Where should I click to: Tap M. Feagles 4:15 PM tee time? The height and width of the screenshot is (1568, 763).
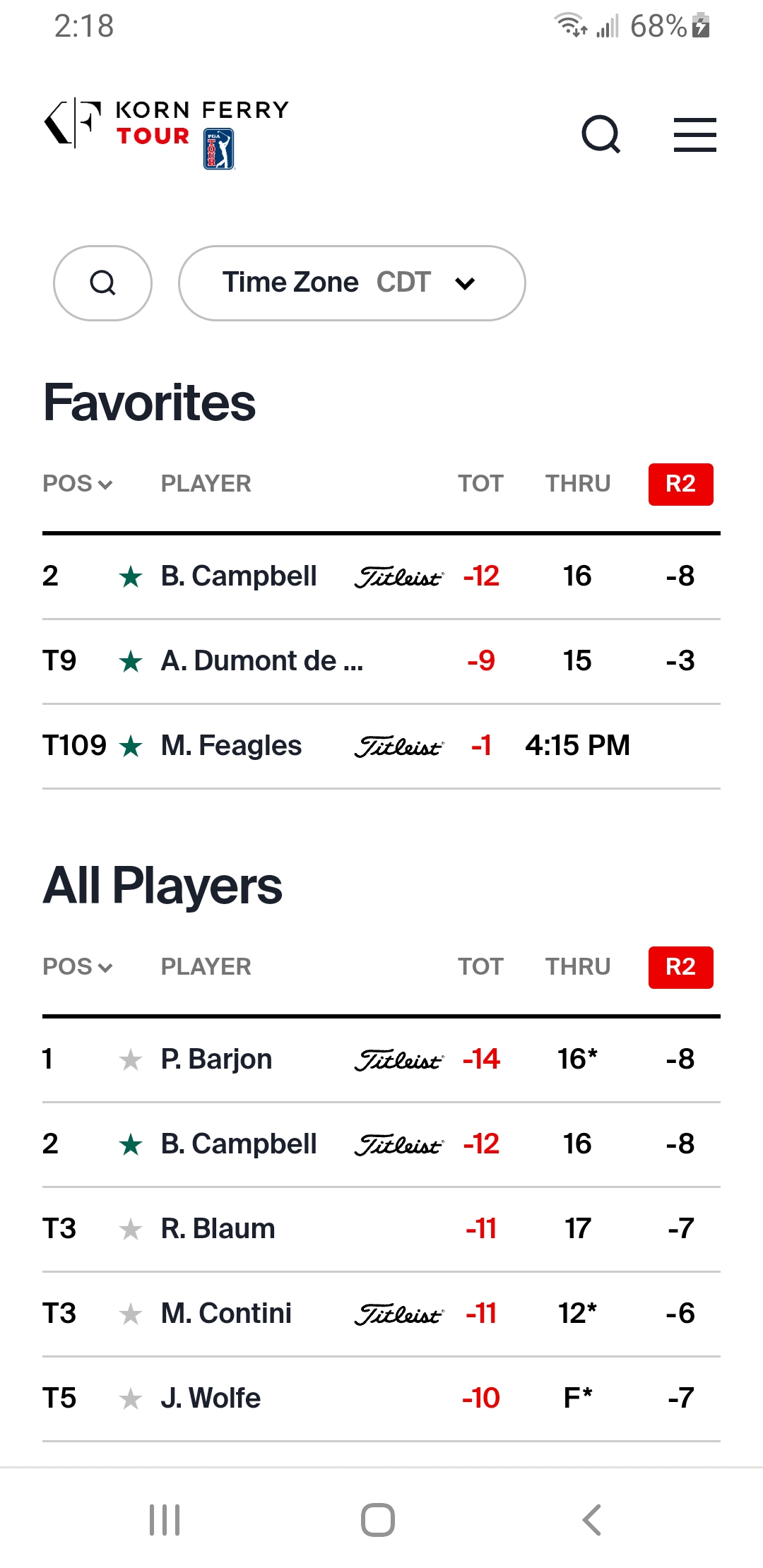pyautogui.click(x=577, y=746)
